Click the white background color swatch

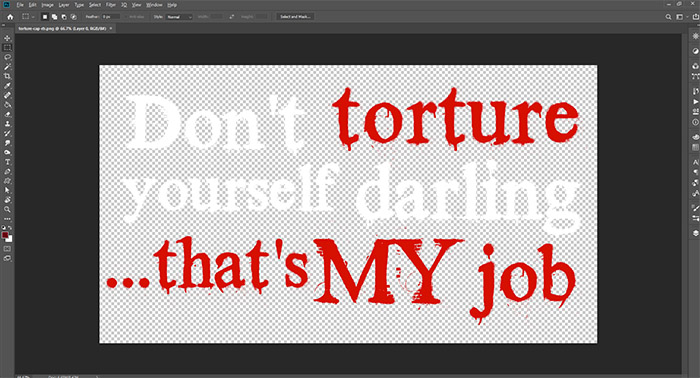9,240
